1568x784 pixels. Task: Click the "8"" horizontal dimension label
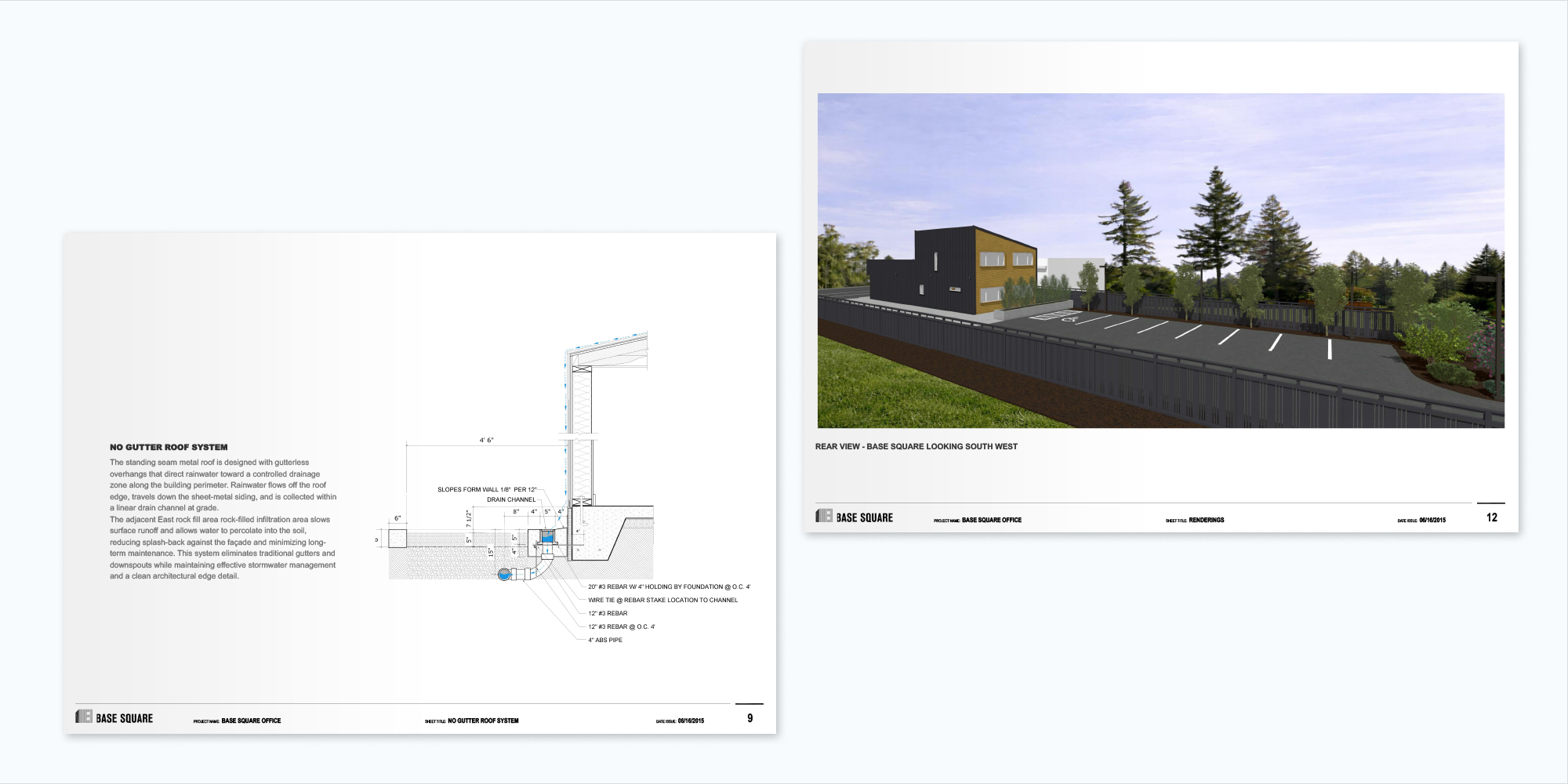pyautogui.click(x=516, y=512)
